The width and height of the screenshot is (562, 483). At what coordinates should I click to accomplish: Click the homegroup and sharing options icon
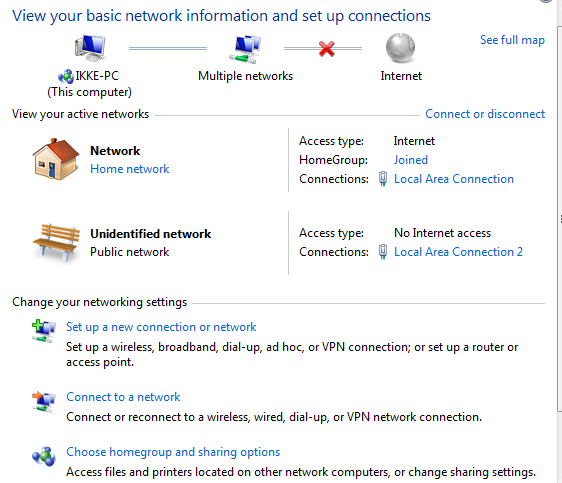pyautogui.click(x=43, y=456)
